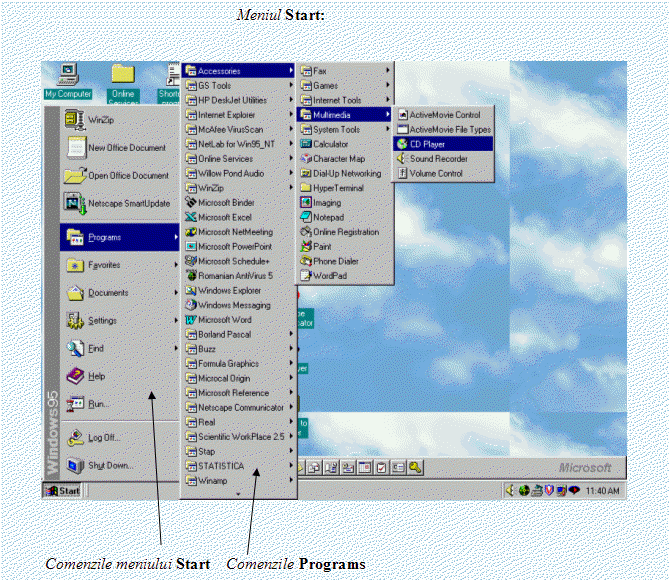The width and height of the screenshot is (669, 580).
Task: Select ActiveMovie File Types
Action: [443, 129]
